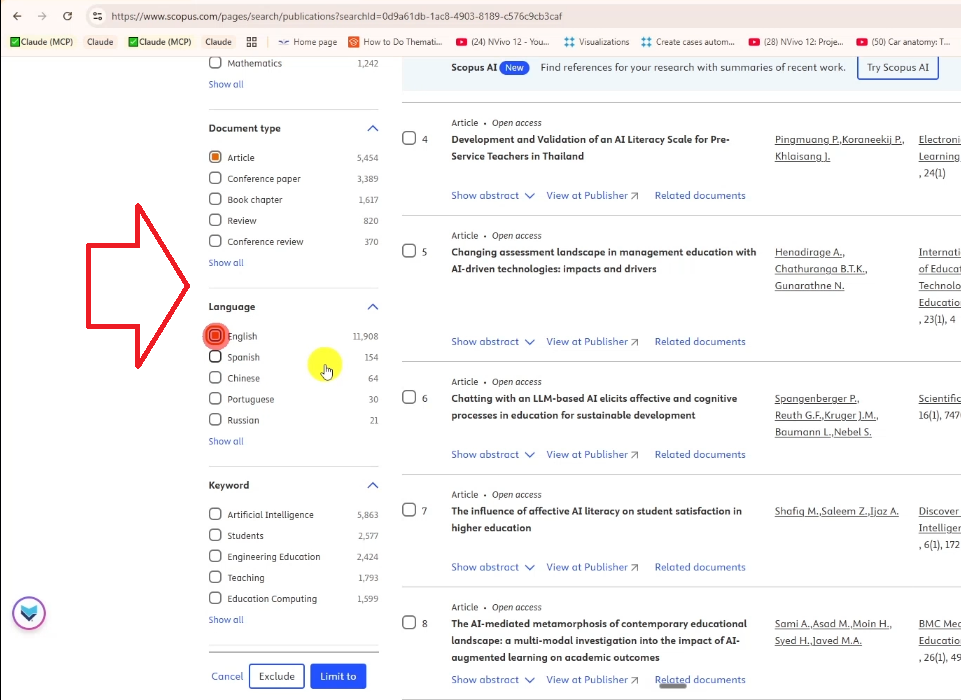Open second Claude bookmark after Claude (MCP)

coord(218,42)
